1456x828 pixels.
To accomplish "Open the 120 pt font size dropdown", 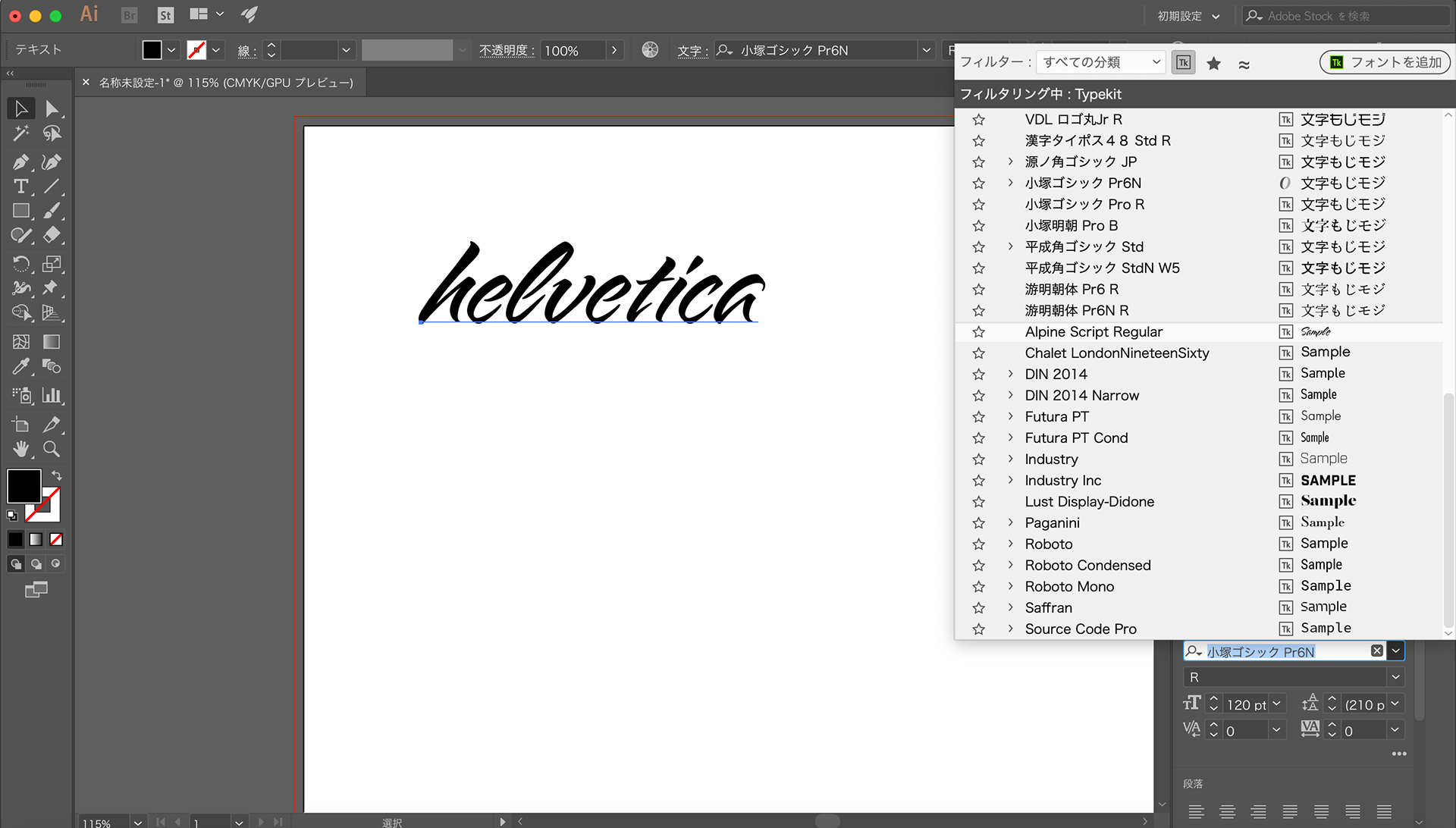I will click(1277, 704).
